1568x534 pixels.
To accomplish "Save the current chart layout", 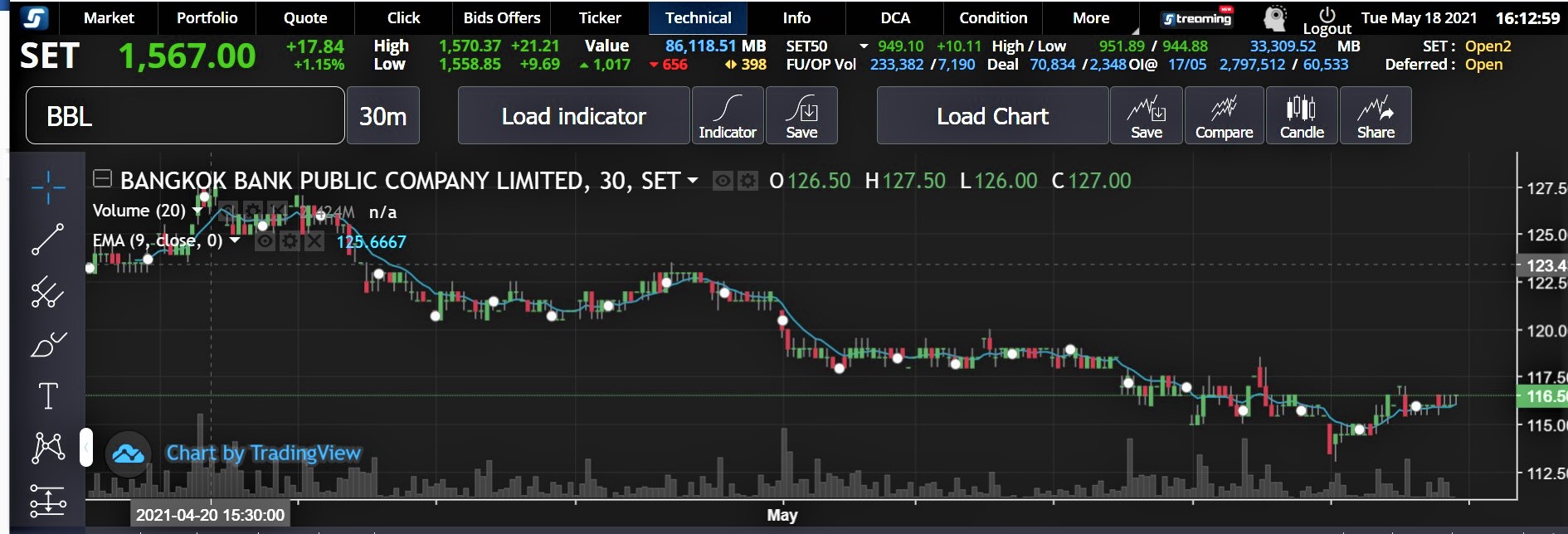I will 1147,116.
